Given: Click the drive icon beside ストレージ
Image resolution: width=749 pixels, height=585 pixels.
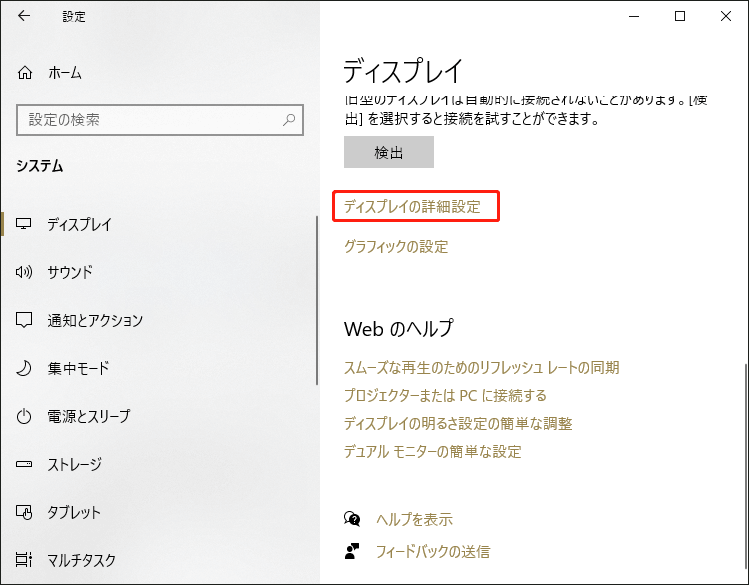Looking at the screenshot, I should point(24,464).
